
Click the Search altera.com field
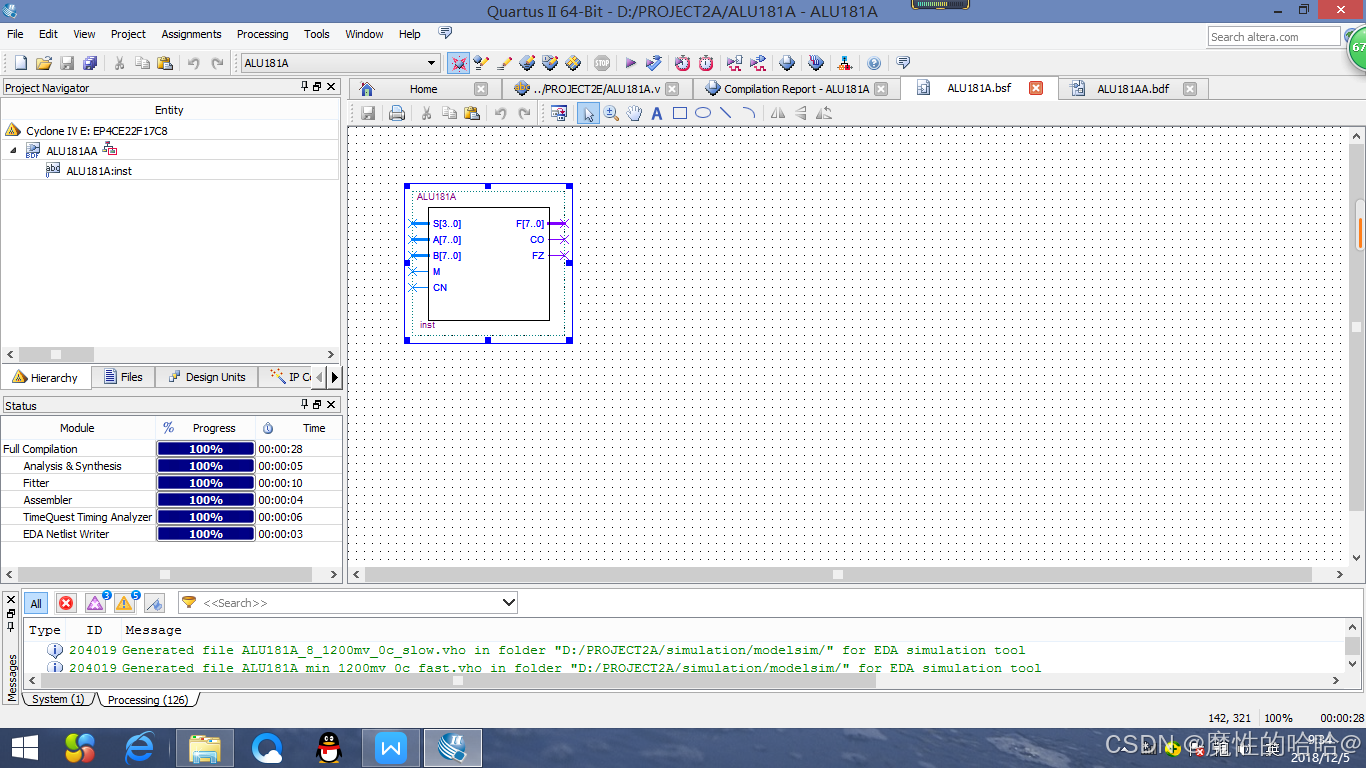[1273, 37]
